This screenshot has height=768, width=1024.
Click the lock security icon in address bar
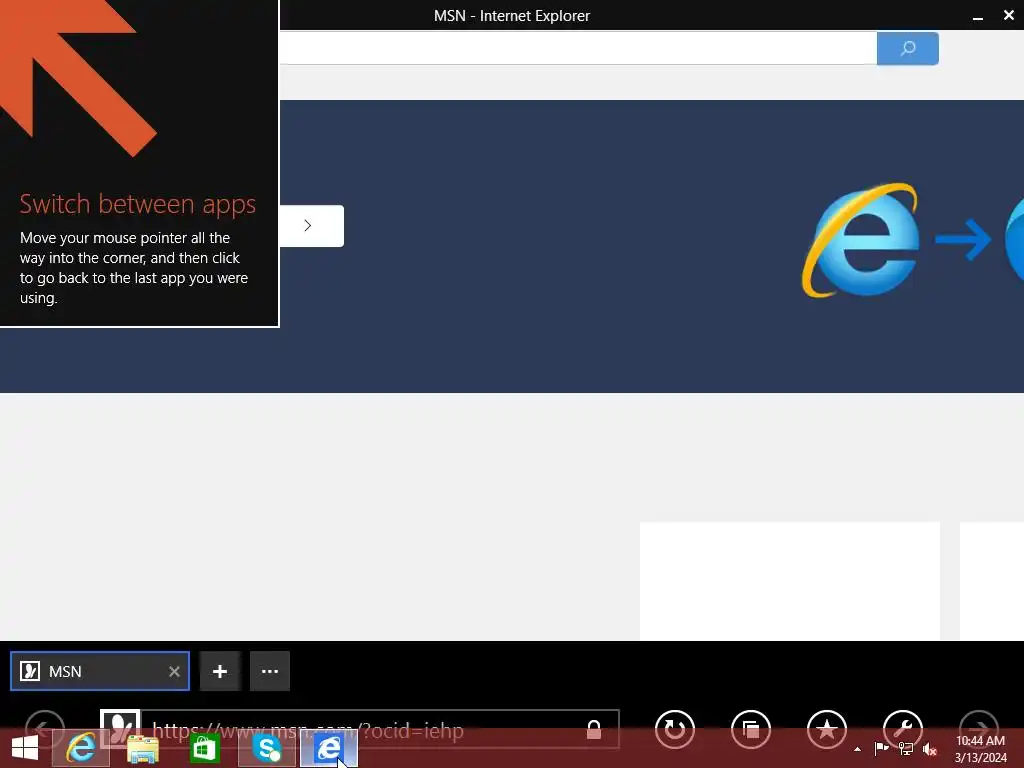tap(594, 729)
